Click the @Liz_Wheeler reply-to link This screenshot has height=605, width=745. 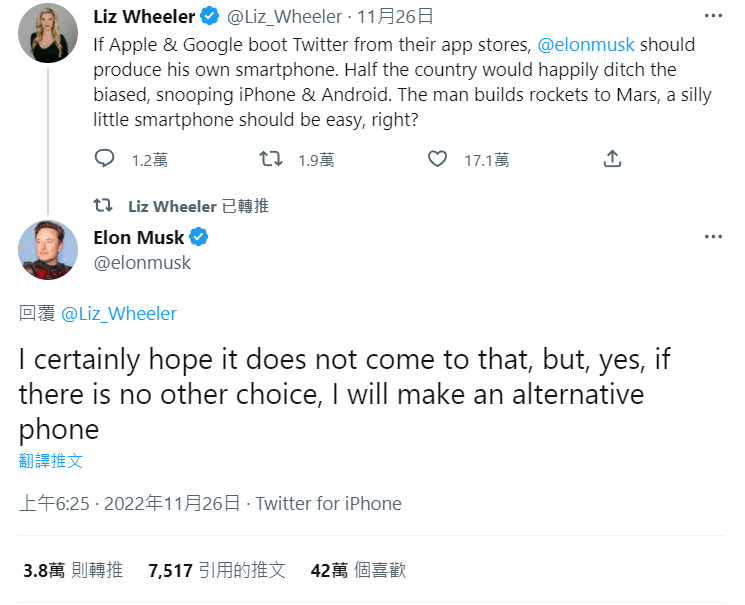click(x=119, y=313)
